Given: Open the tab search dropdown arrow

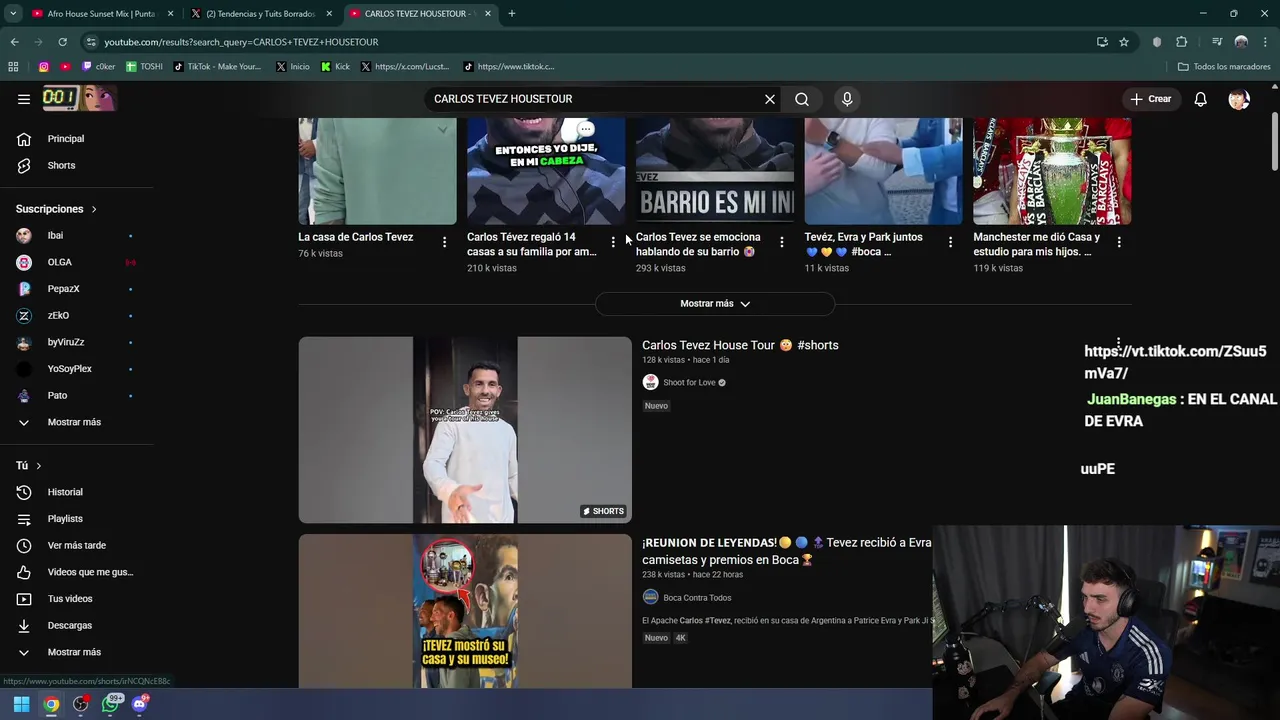Looking at the screenshot, I should coord(12,14).
